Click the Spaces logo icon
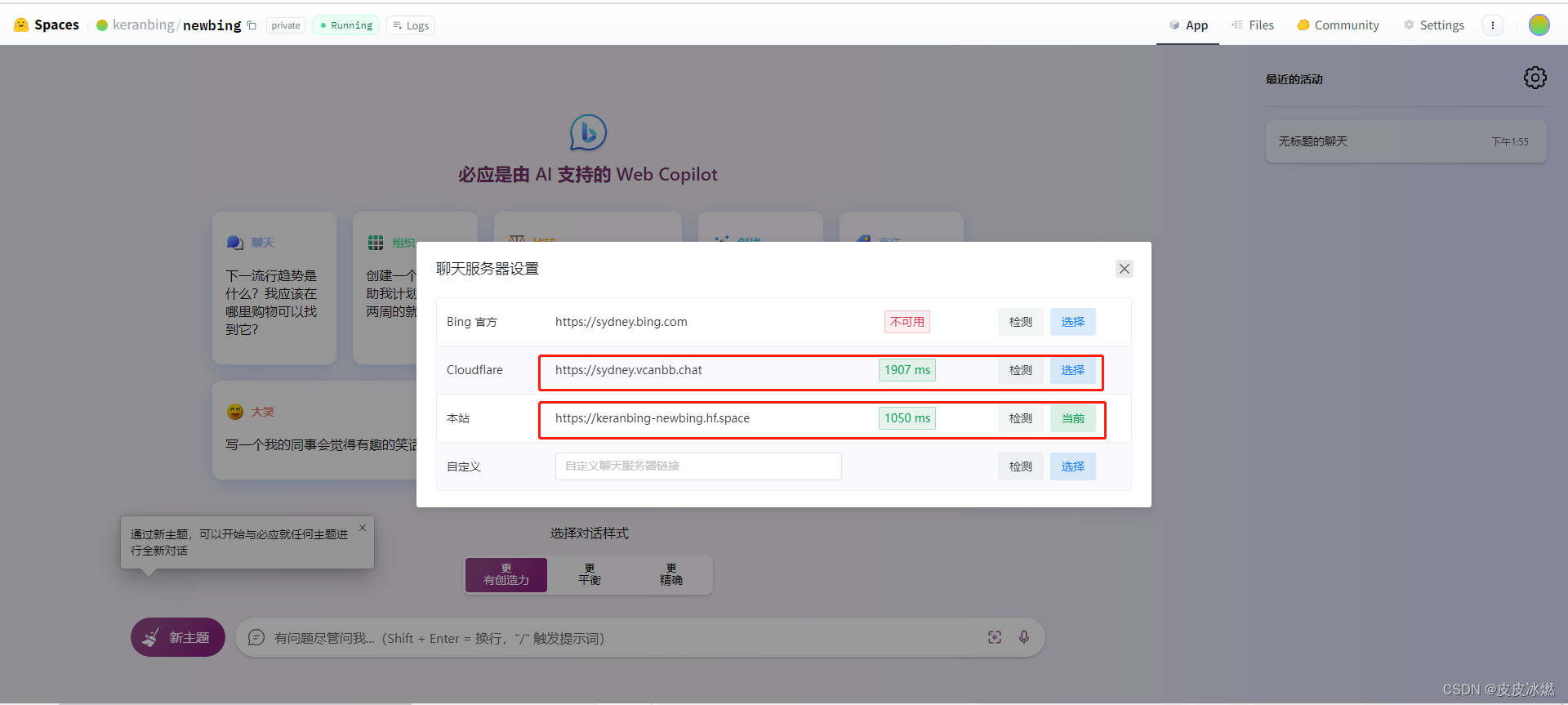Screen dimensions: 1568x705 point(21,25)
